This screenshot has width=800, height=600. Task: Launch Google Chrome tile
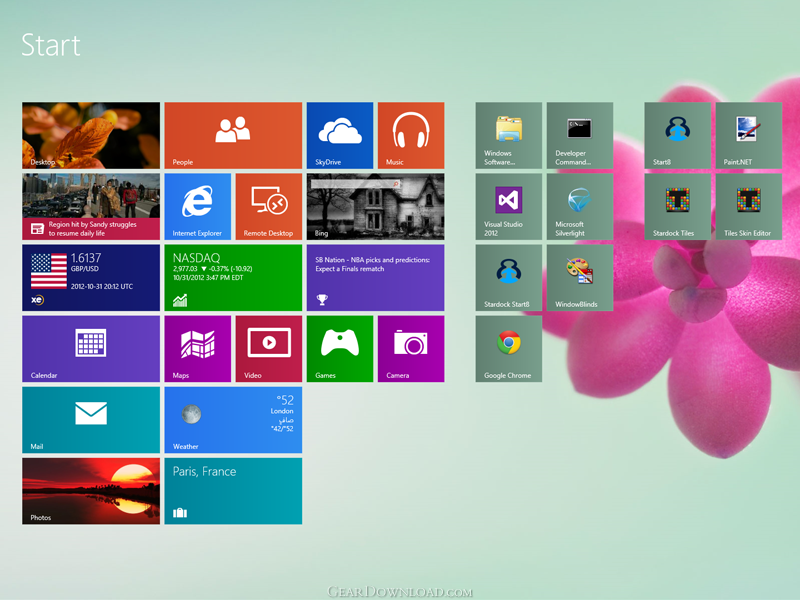[509, 349]
